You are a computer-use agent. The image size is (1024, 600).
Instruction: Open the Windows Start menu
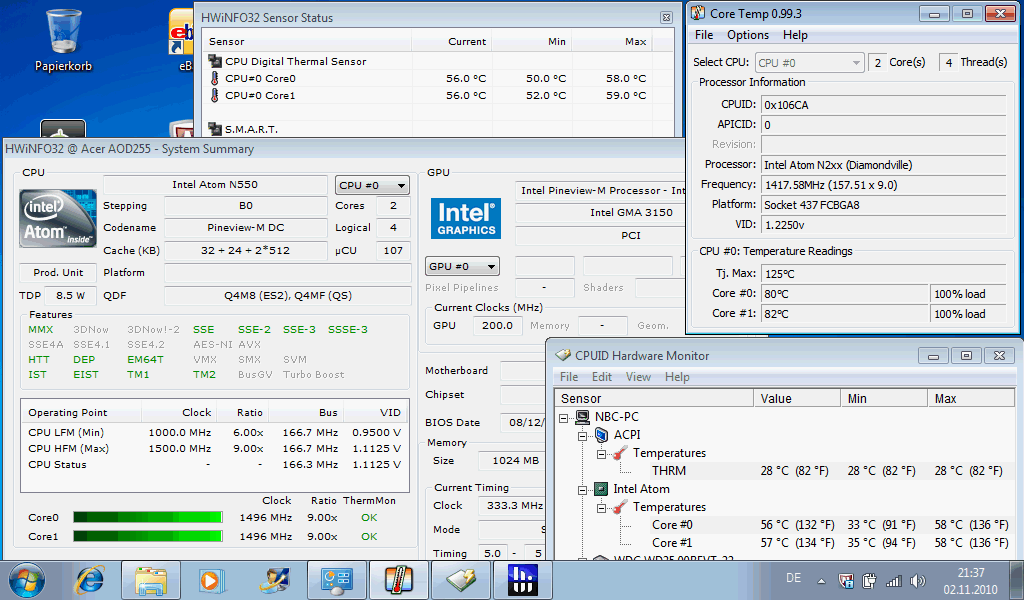coord(26,579)
